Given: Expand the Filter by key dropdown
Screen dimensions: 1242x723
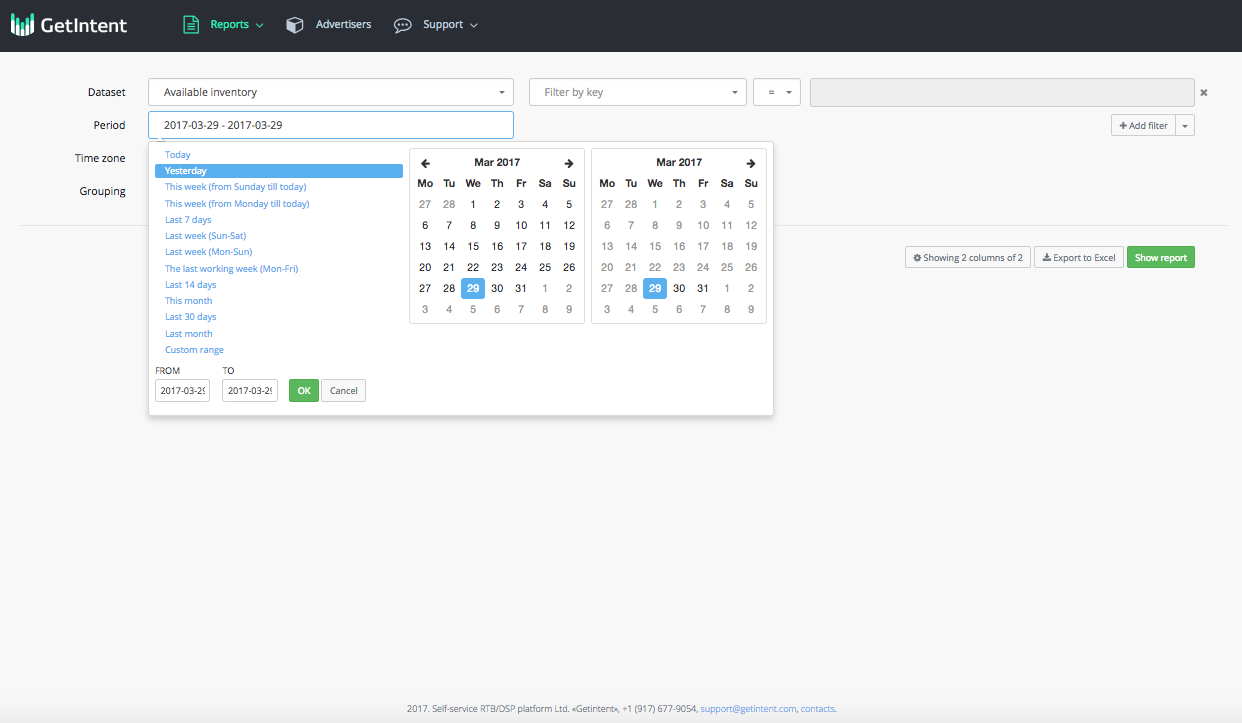Looking at the screenshot, I should [x=637, y=92].
